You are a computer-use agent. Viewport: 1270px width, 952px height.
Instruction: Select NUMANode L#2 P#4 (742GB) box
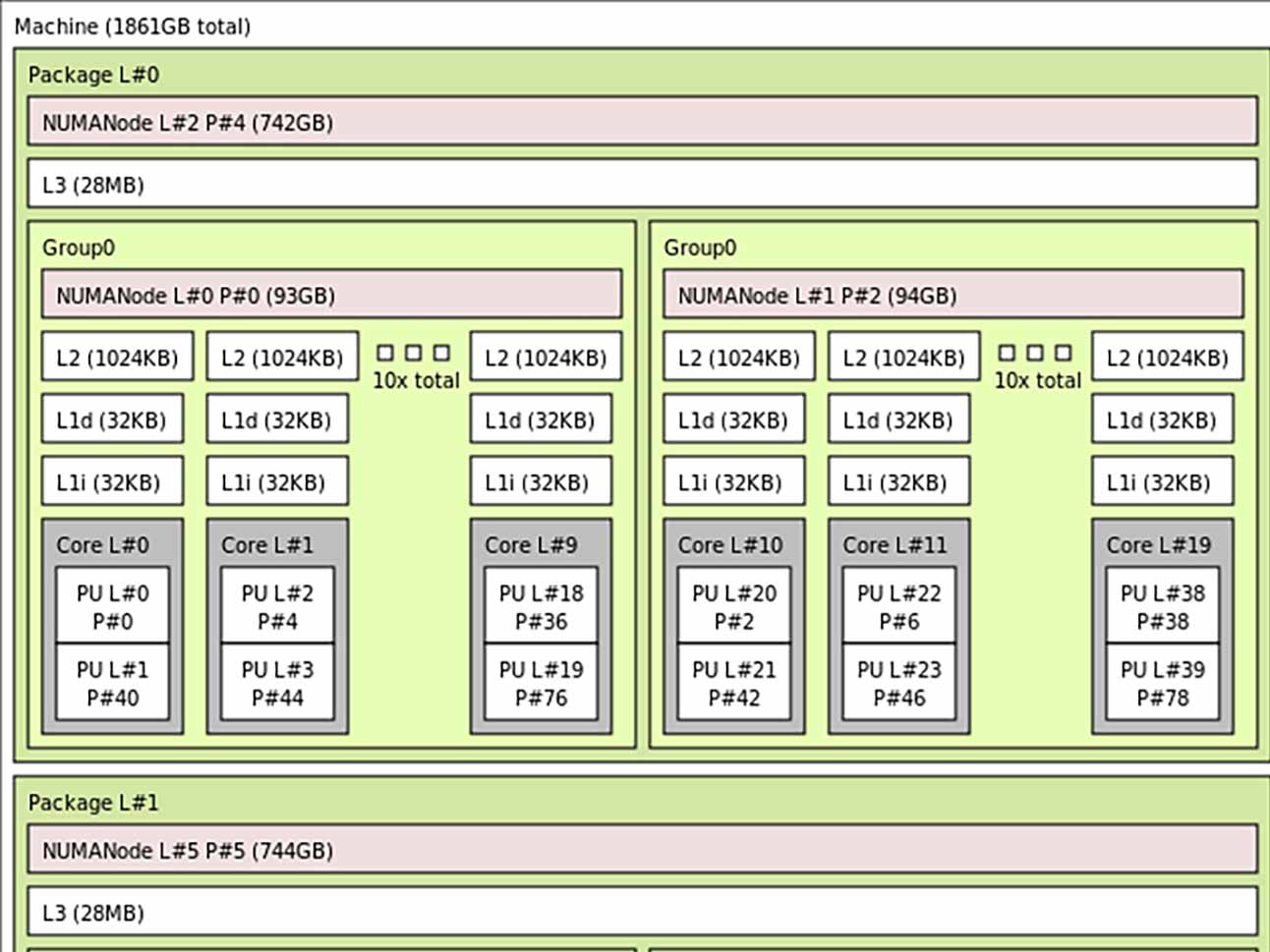tap(643, 122)
